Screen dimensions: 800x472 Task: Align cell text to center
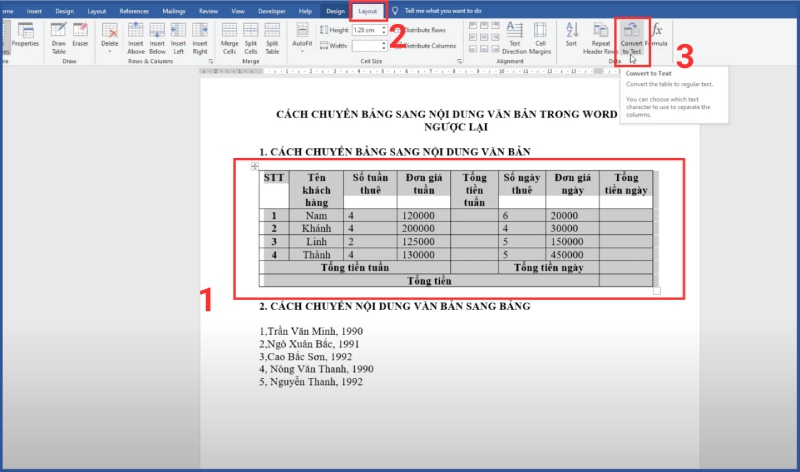484,37
